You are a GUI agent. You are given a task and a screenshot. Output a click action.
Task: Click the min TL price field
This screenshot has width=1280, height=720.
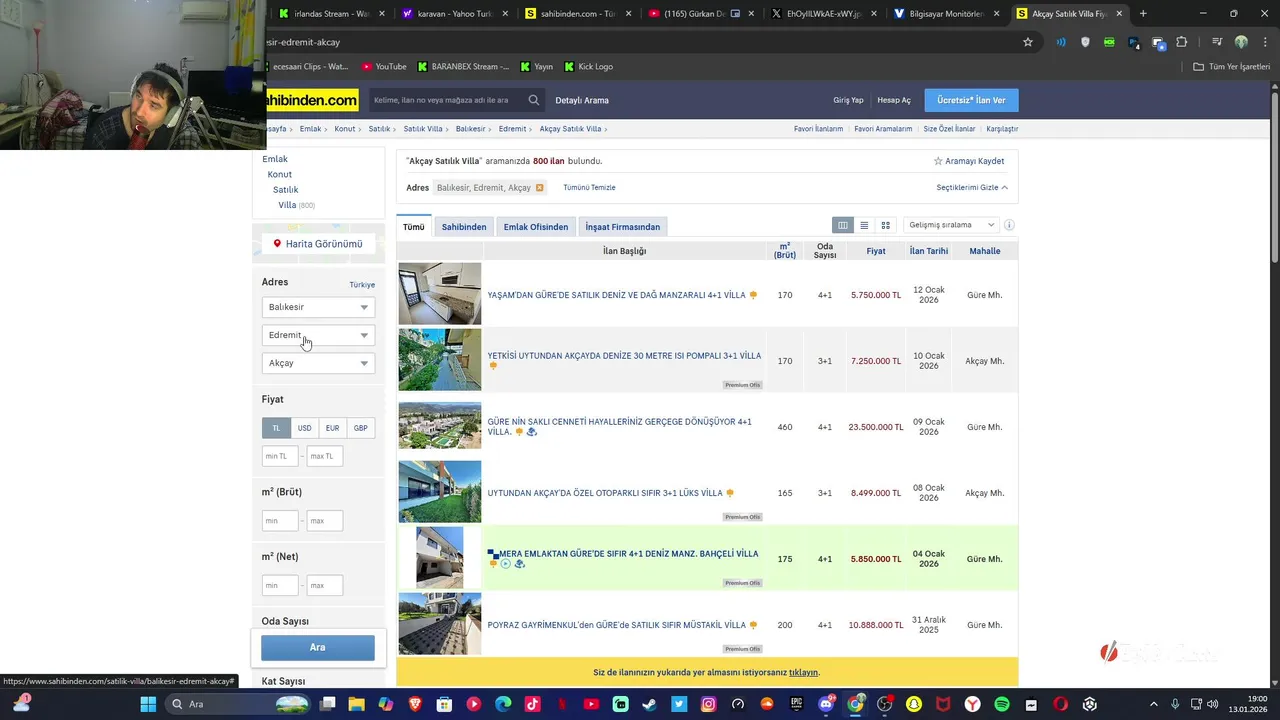(280, 456)
